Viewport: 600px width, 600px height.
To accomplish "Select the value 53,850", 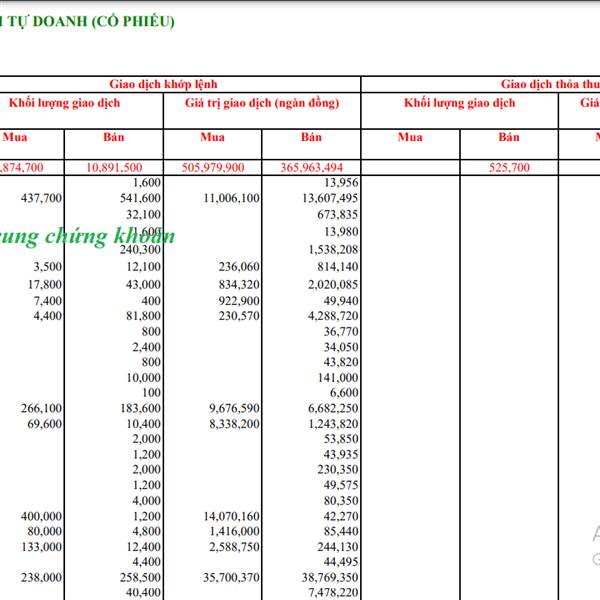I will [x=341, y=439].
